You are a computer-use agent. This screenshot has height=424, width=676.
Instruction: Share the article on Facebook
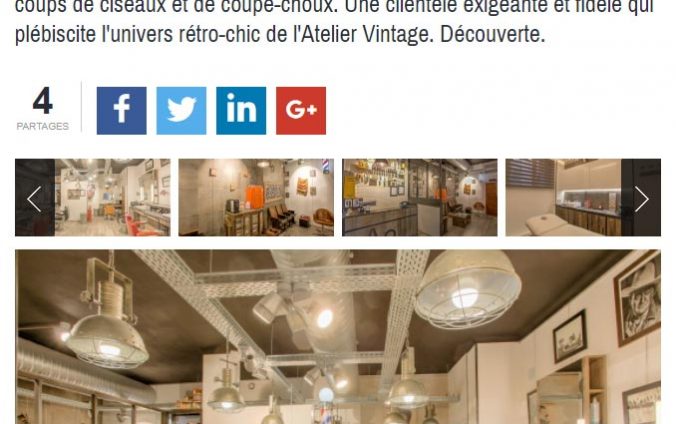[x=121, y=110]
